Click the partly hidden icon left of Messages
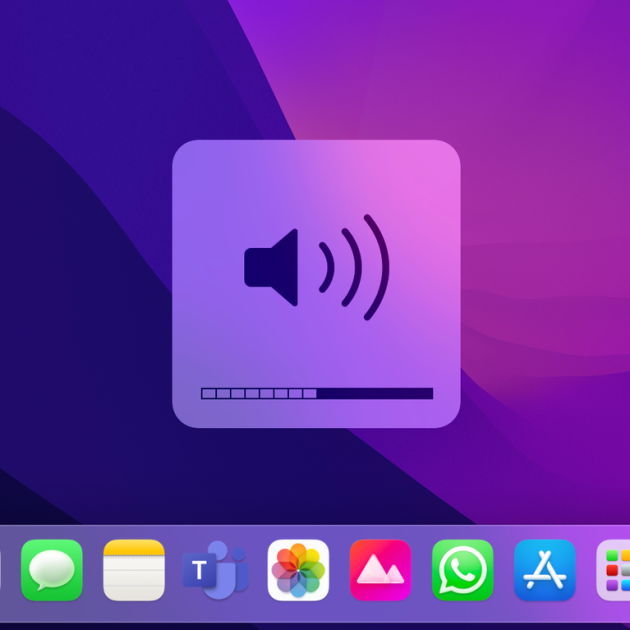This screenshot has width=630, height=630. pos(2,570)
